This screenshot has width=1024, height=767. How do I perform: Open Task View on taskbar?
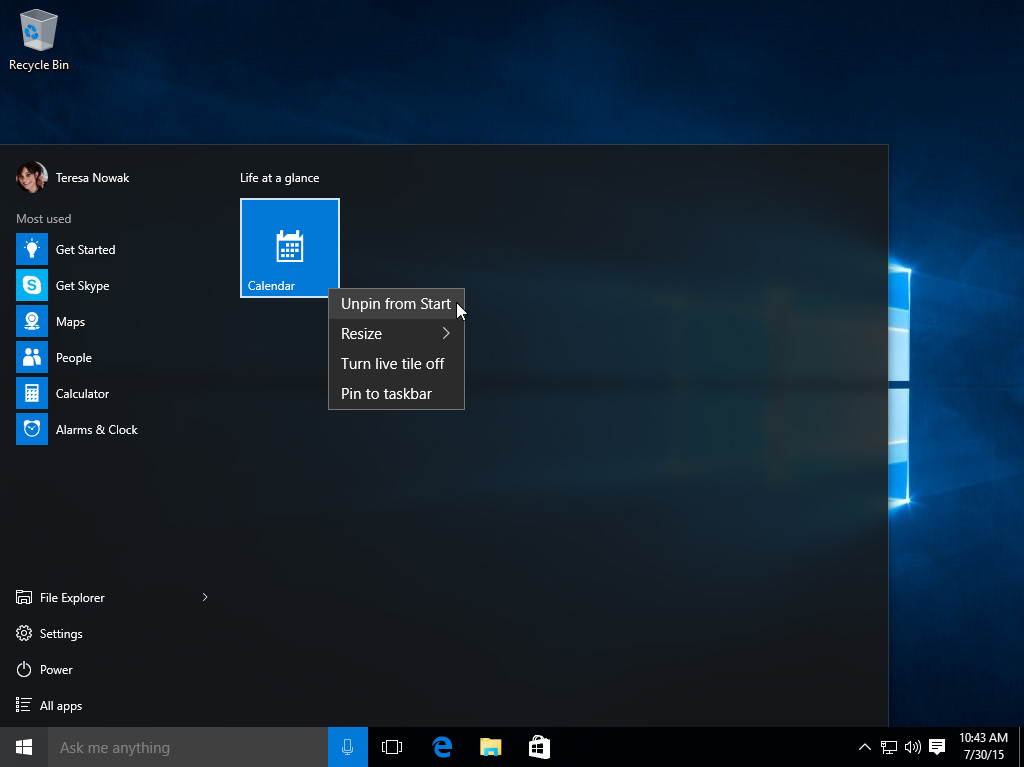pyautogui.click(x=392, y=747)
